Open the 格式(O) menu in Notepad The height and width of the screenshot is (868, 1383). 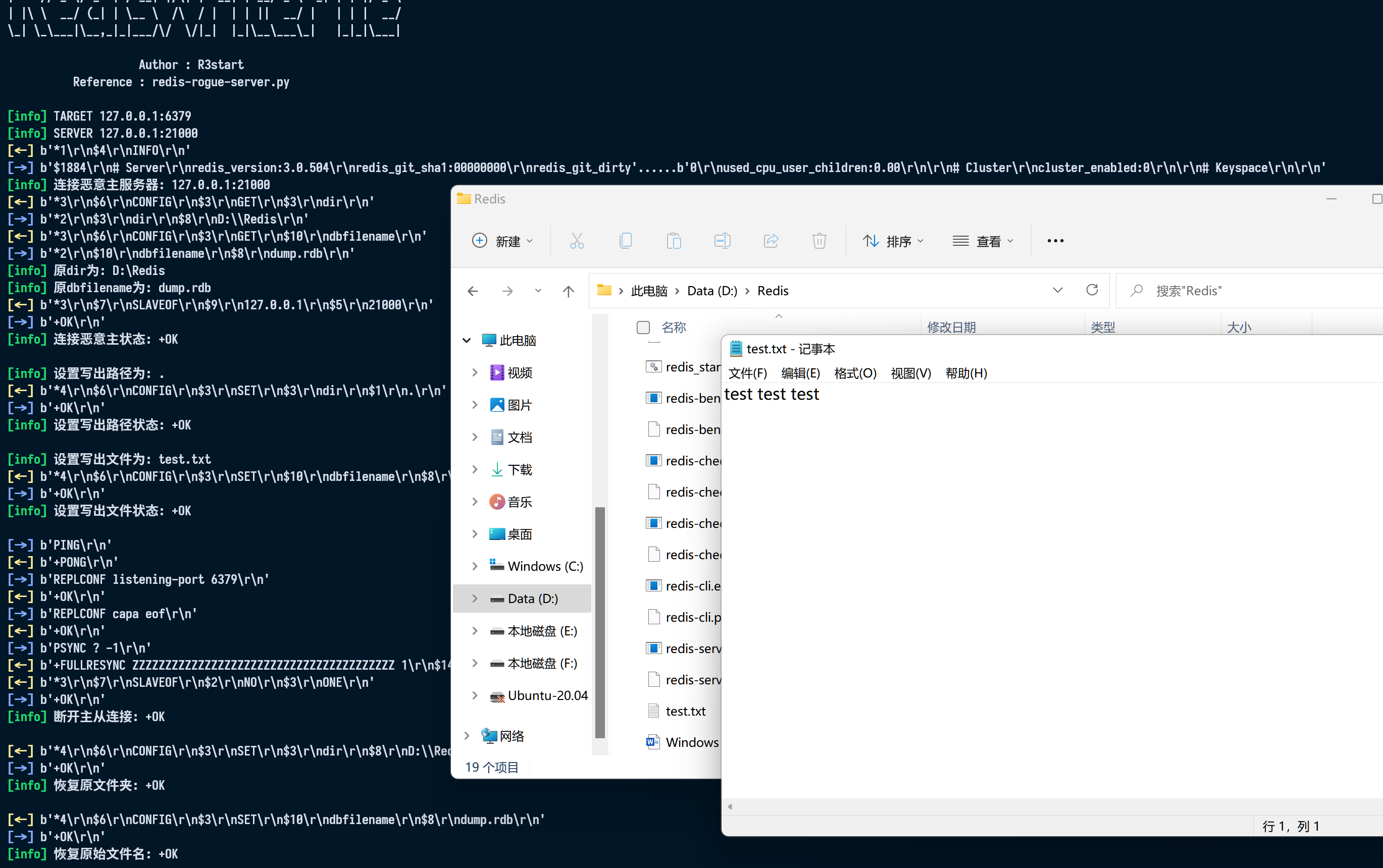click(x=855, y=372)
